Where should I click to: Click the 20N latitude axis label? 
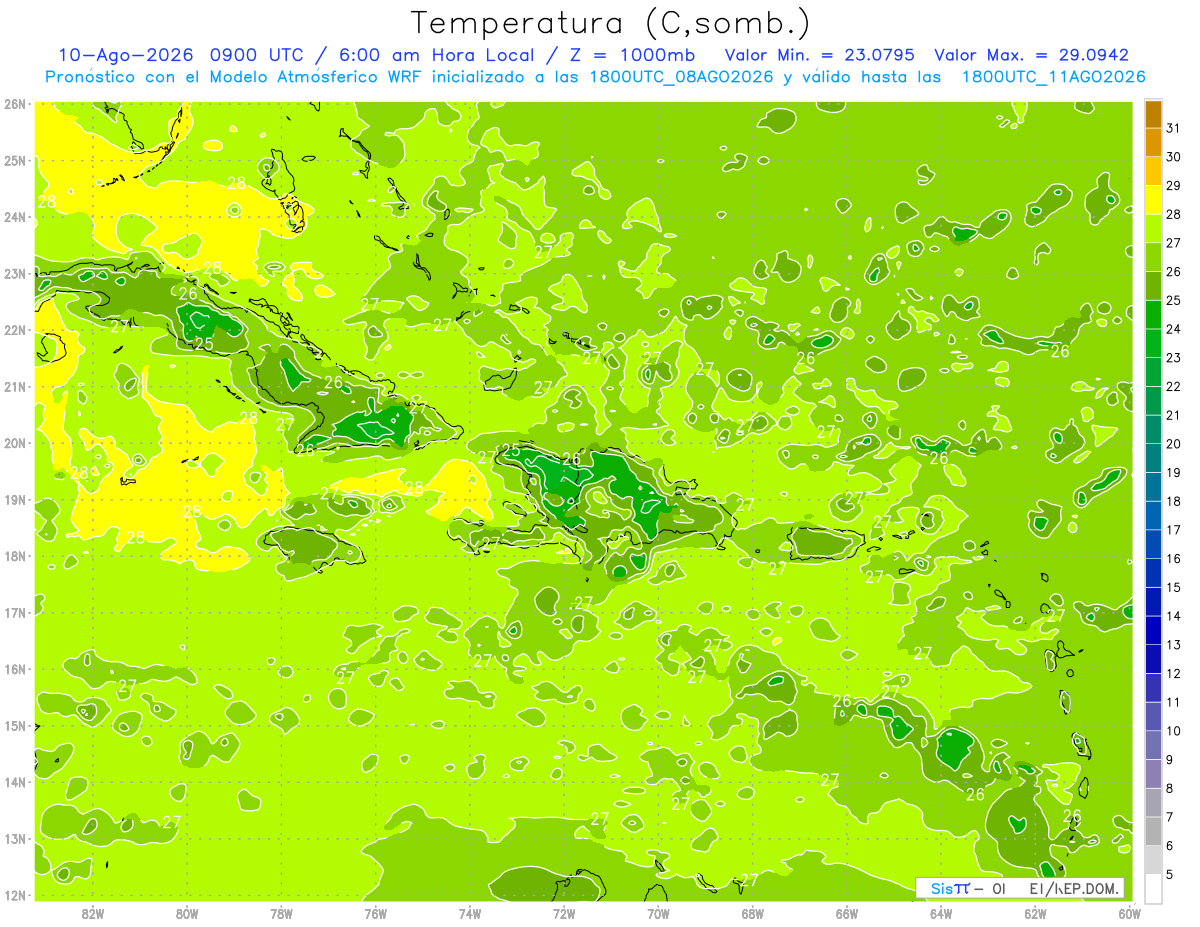[x=15, y=443]
